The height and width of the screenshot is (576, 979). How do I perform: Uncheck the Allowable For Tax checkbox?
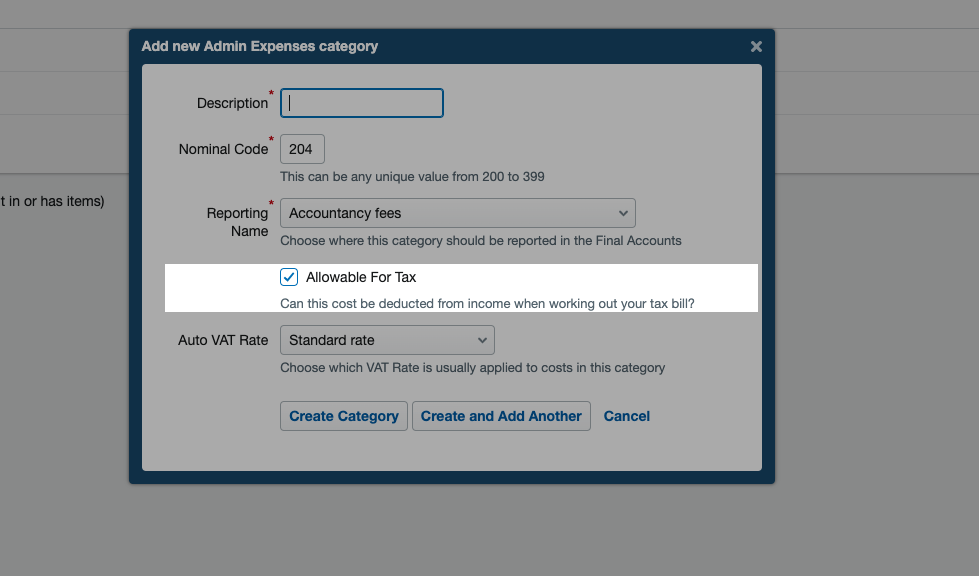tap(289, 277)
